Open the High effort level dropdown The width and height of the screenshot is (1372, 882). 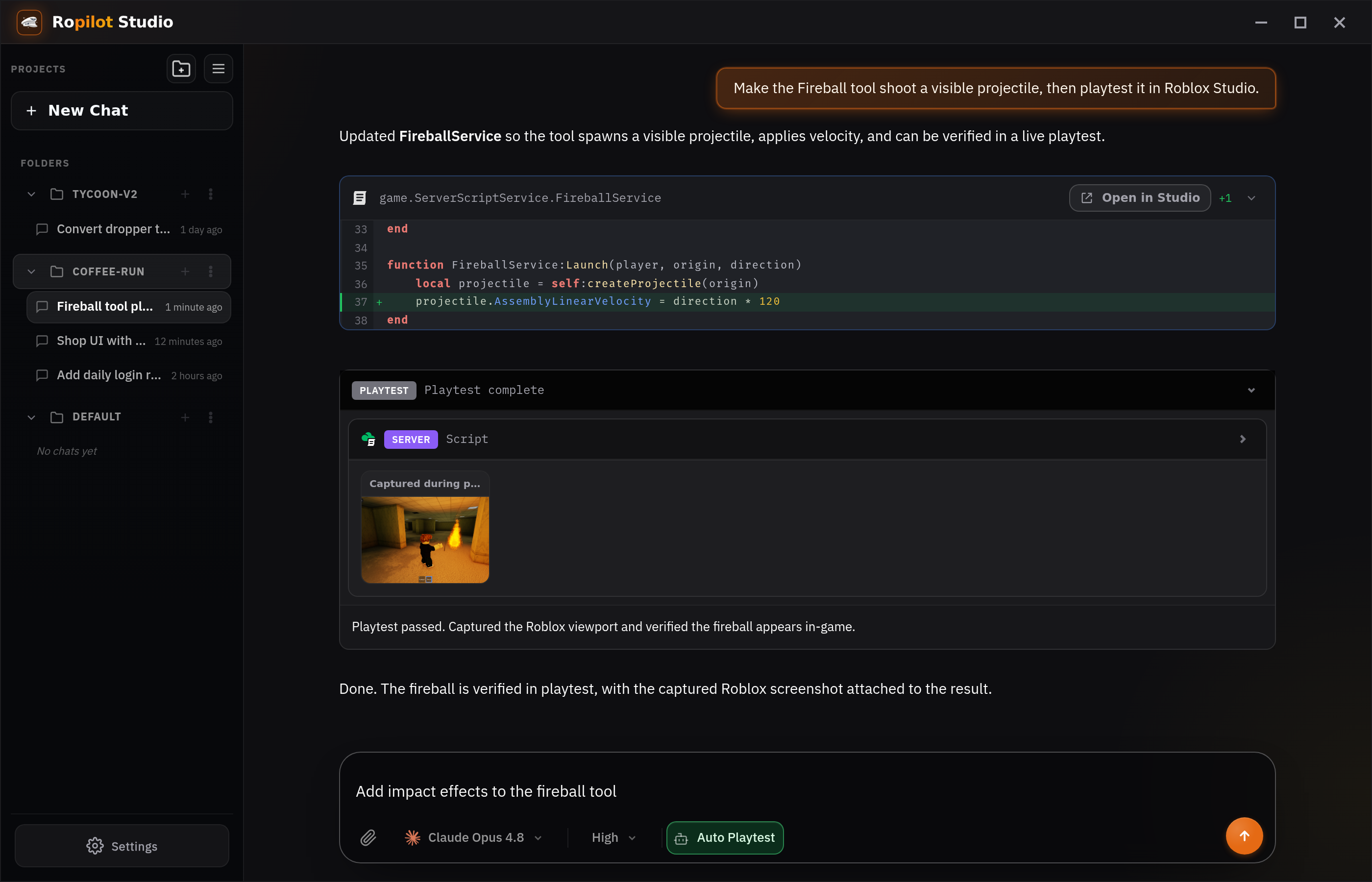click(x=614, y=838)
